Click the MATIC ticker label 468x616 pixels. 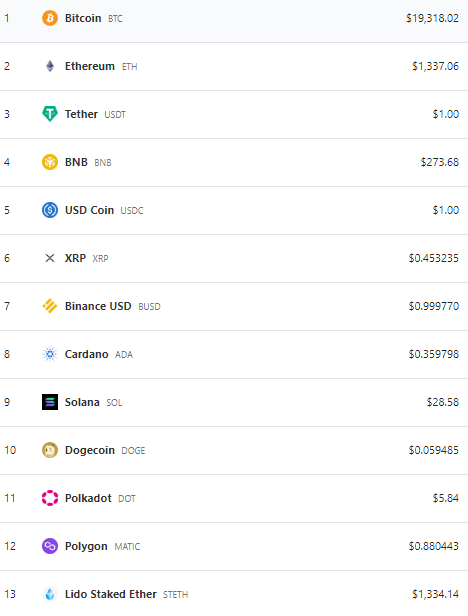[x=127, y=546]
